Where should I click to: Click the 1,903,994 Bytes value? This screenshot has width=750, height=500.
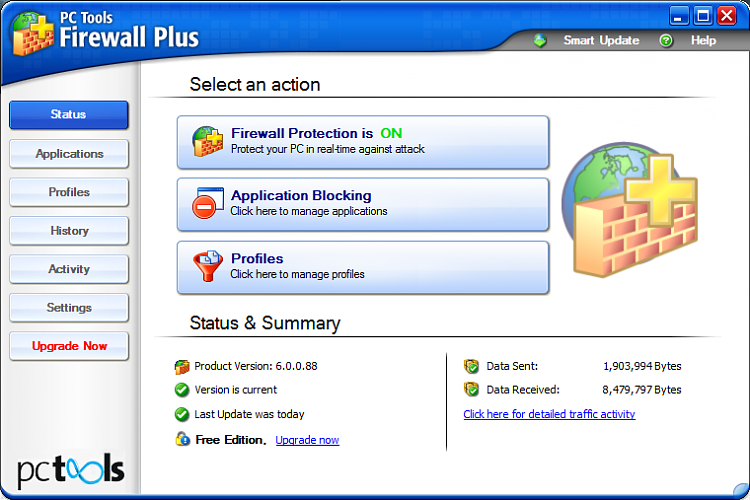pos(642,367)
